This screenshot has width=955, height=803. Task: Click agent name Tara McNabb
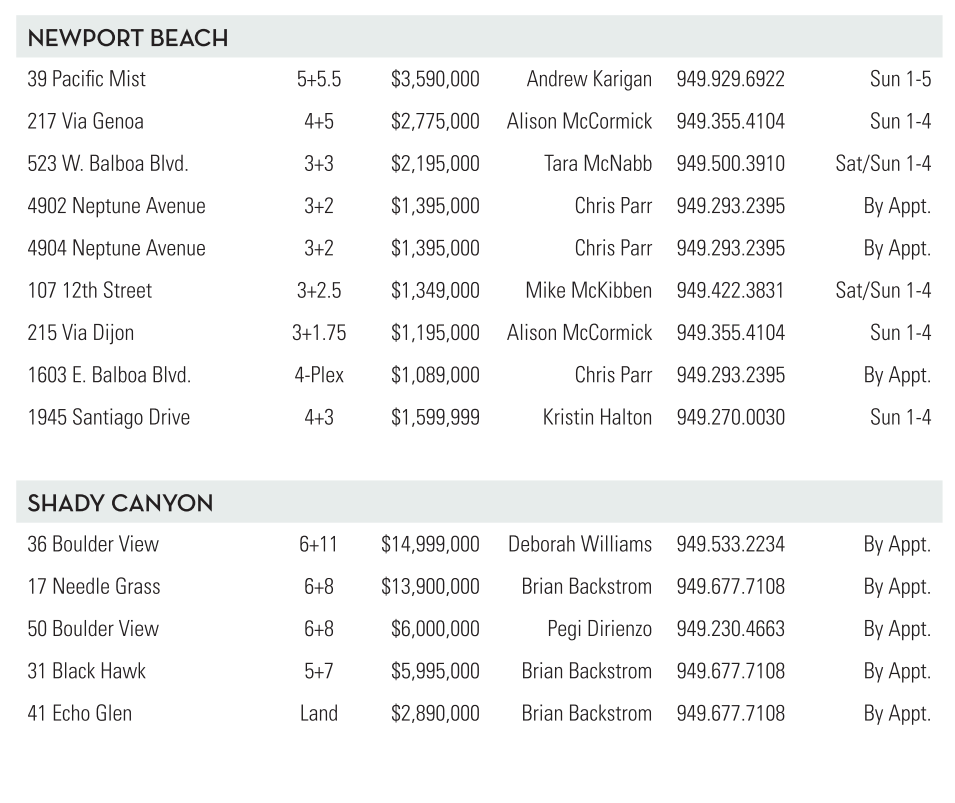[597, 164]
